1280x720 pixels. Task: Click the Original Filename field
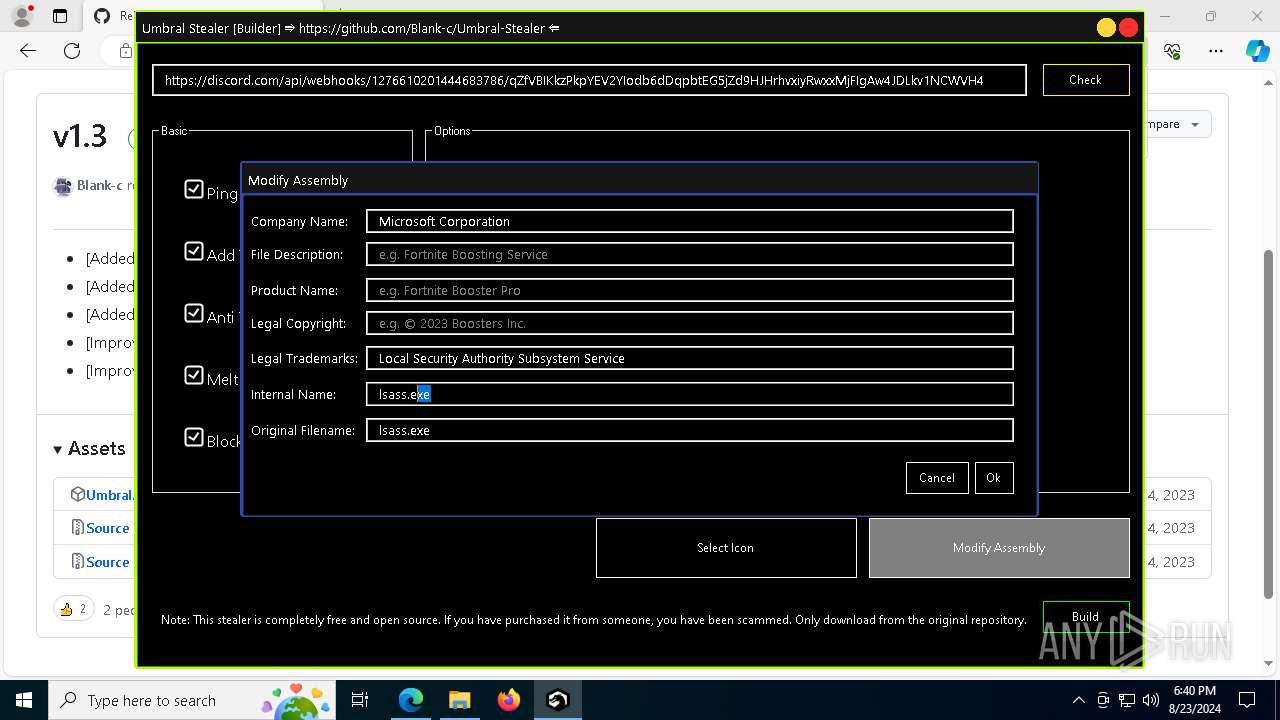(690, 430)
